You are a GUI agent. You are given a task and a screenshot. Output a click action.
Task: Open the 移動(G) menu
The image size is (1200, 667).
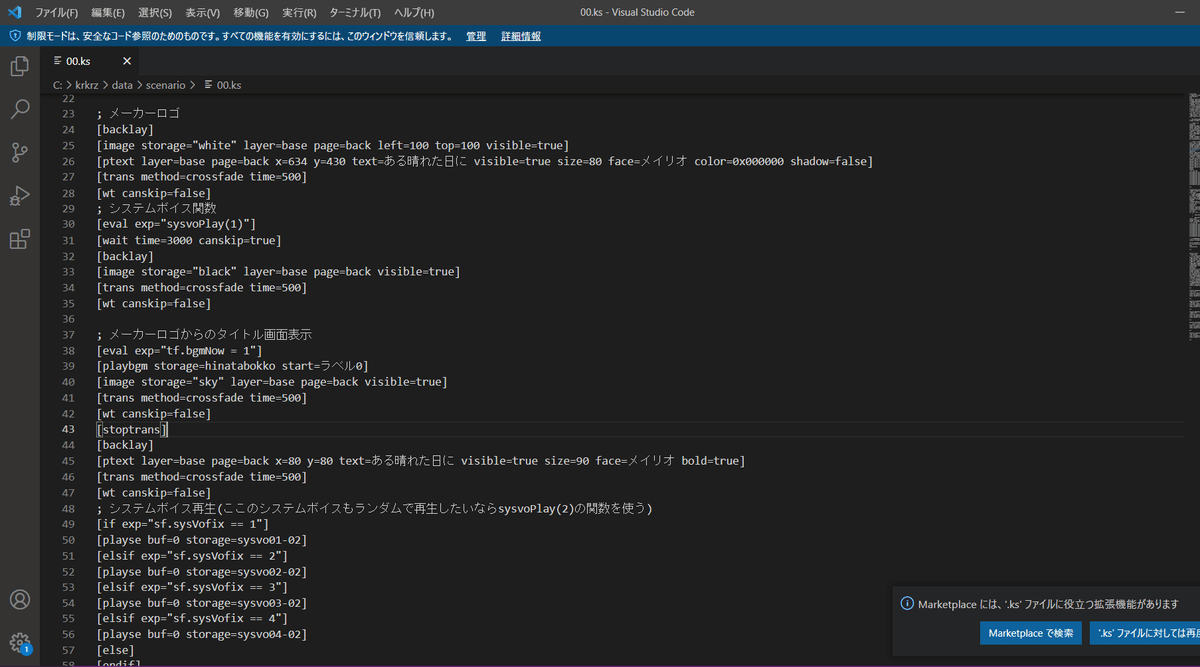(251, 12)
